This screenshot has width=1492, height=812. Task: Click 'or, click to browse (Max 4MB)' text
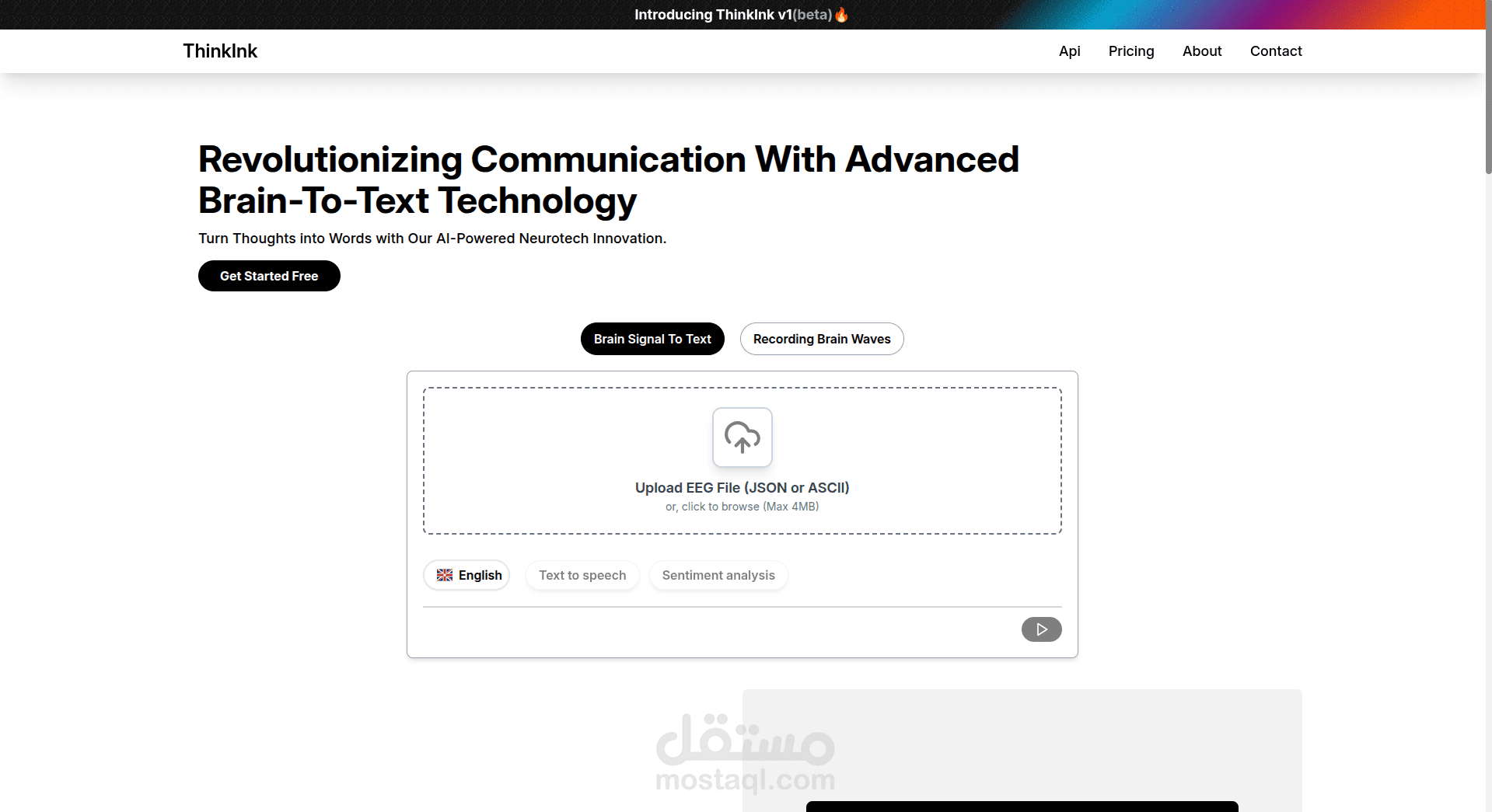[x=742, y=507]
